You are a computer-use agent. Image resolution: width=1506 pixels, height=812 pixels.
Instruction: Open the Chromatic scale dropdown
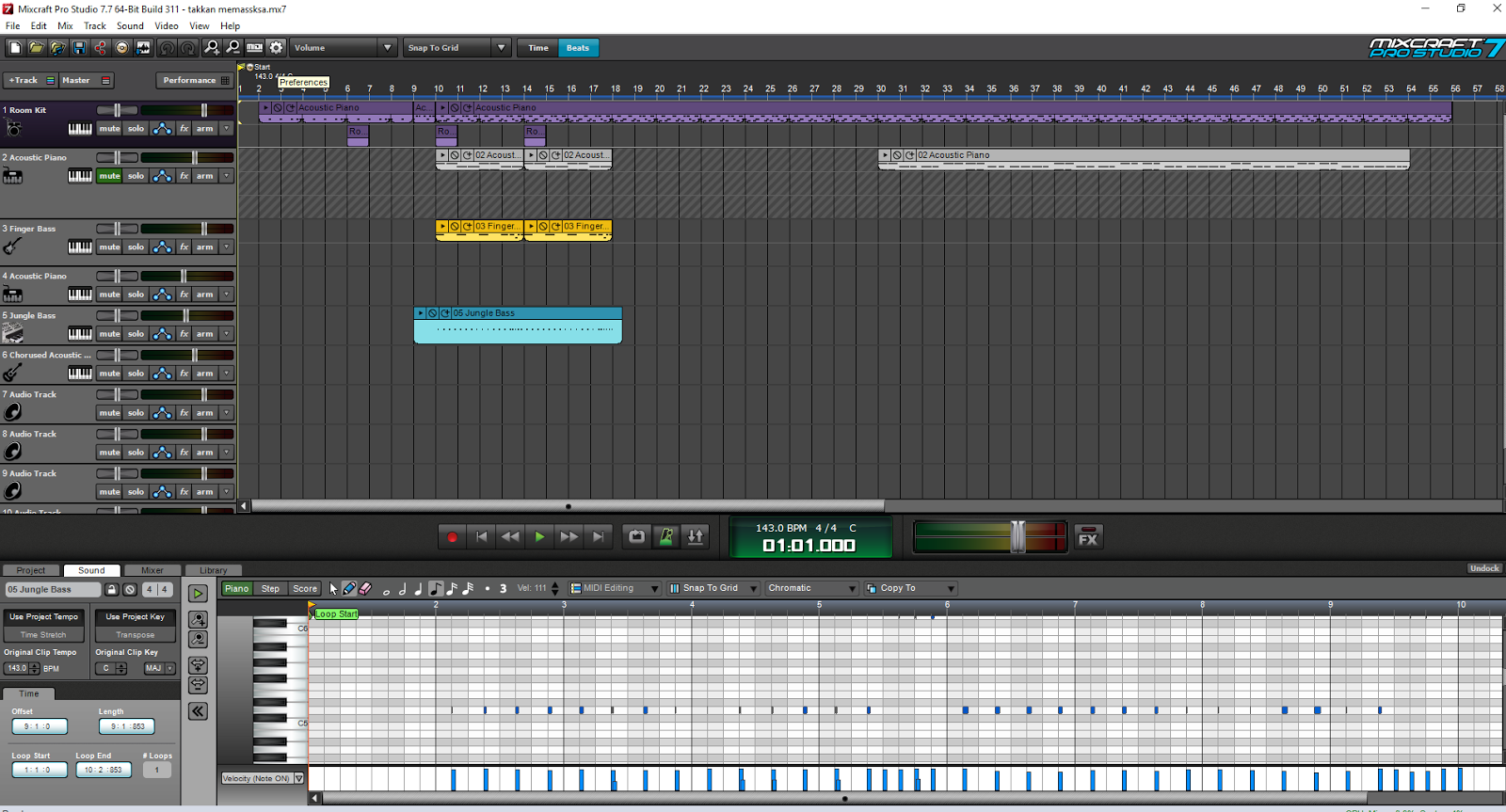[x=811, y=589]
